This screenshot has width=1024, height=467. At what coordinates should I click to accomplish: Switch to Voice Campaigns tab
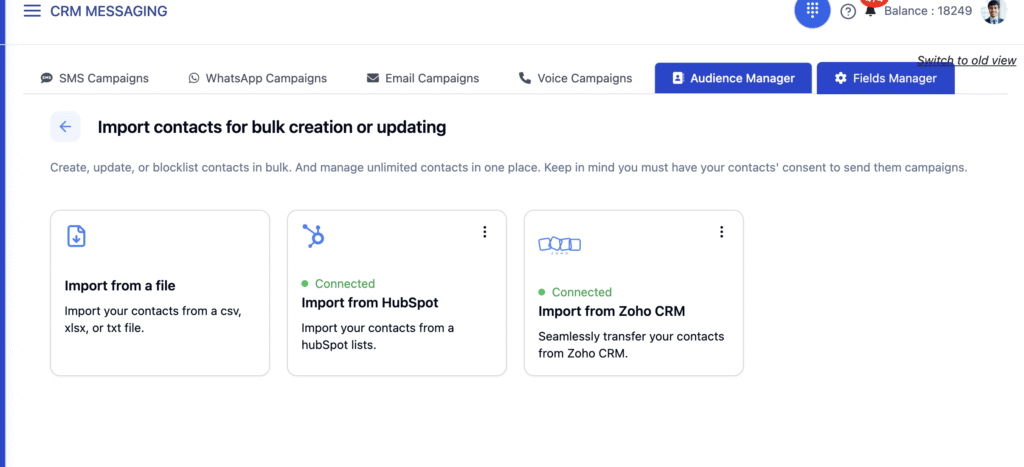coord(575,78)
